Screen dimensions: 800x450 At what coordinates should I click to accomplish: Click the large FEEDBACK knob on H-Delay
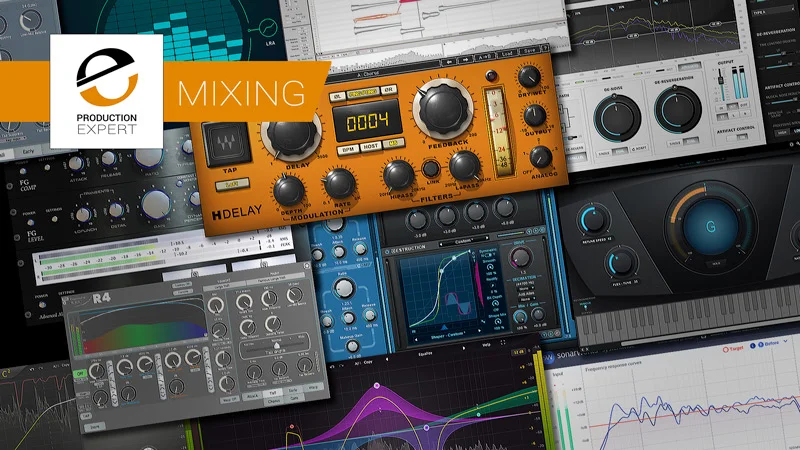tap(443, 110)
